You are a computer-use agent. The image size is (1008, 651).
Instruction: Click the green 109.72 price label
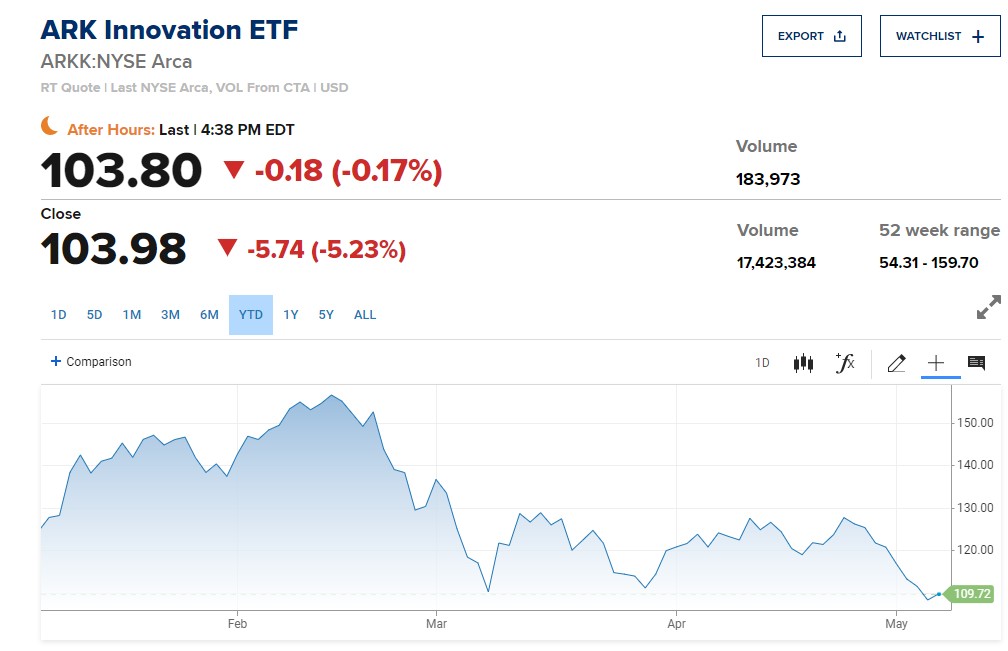971,594
